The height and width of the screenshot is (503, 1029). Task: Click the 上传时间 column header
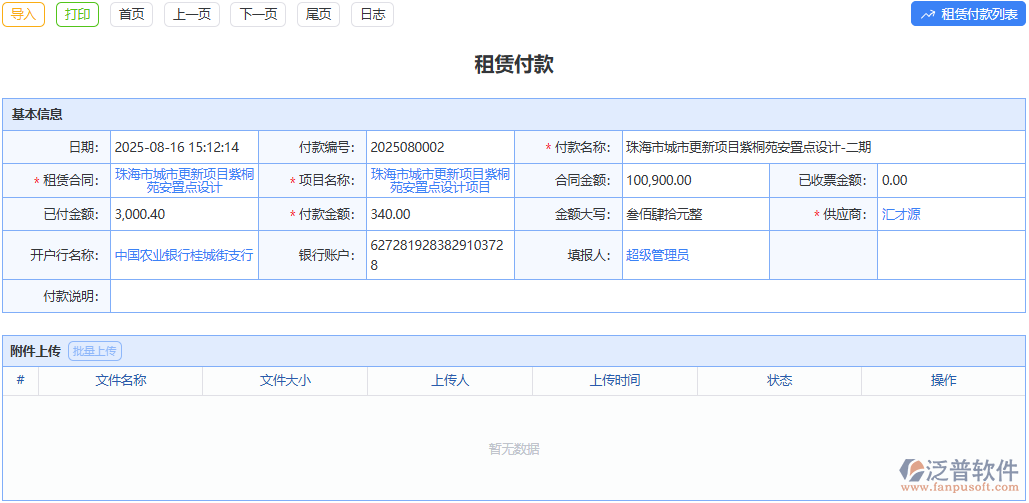pyautogui.click(x=615, y=380)
